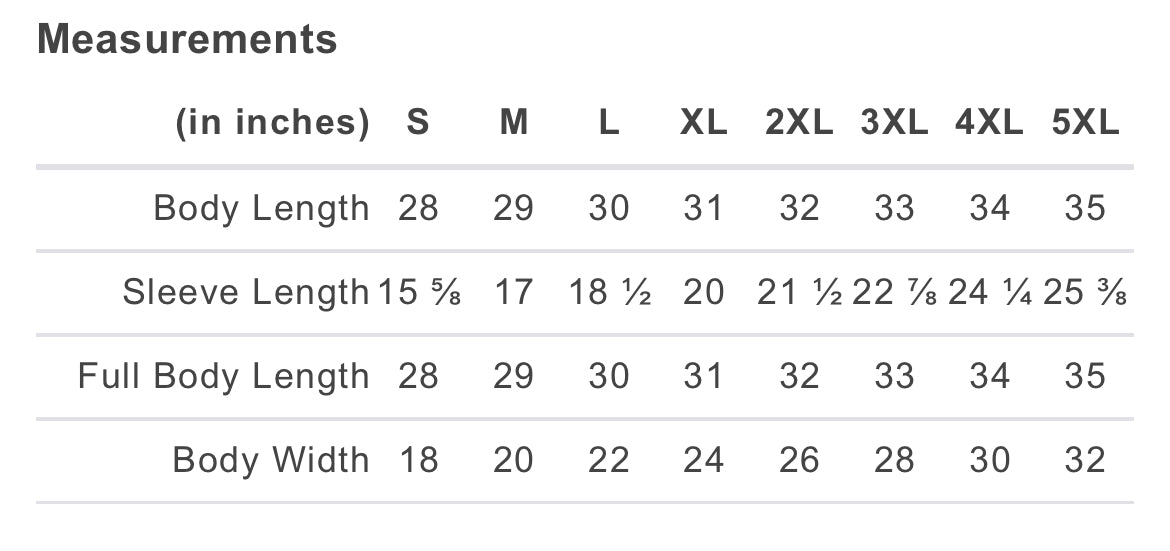Click the (in inches) unit label

click(x=272, y=122)
